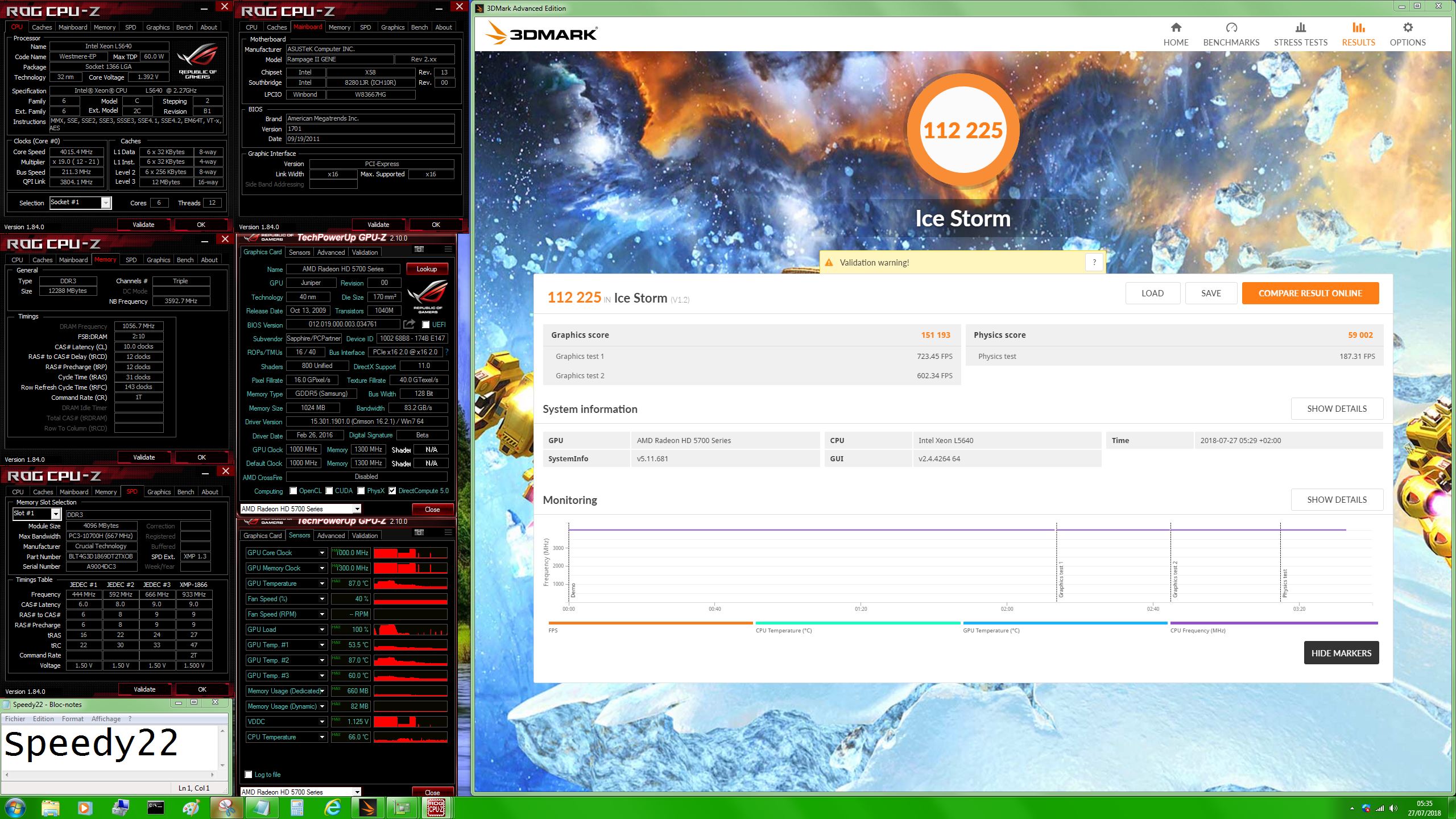Open the Validation tab in the GPU-Z Sensors window
1456x819 pixels.
click(365, 536)
